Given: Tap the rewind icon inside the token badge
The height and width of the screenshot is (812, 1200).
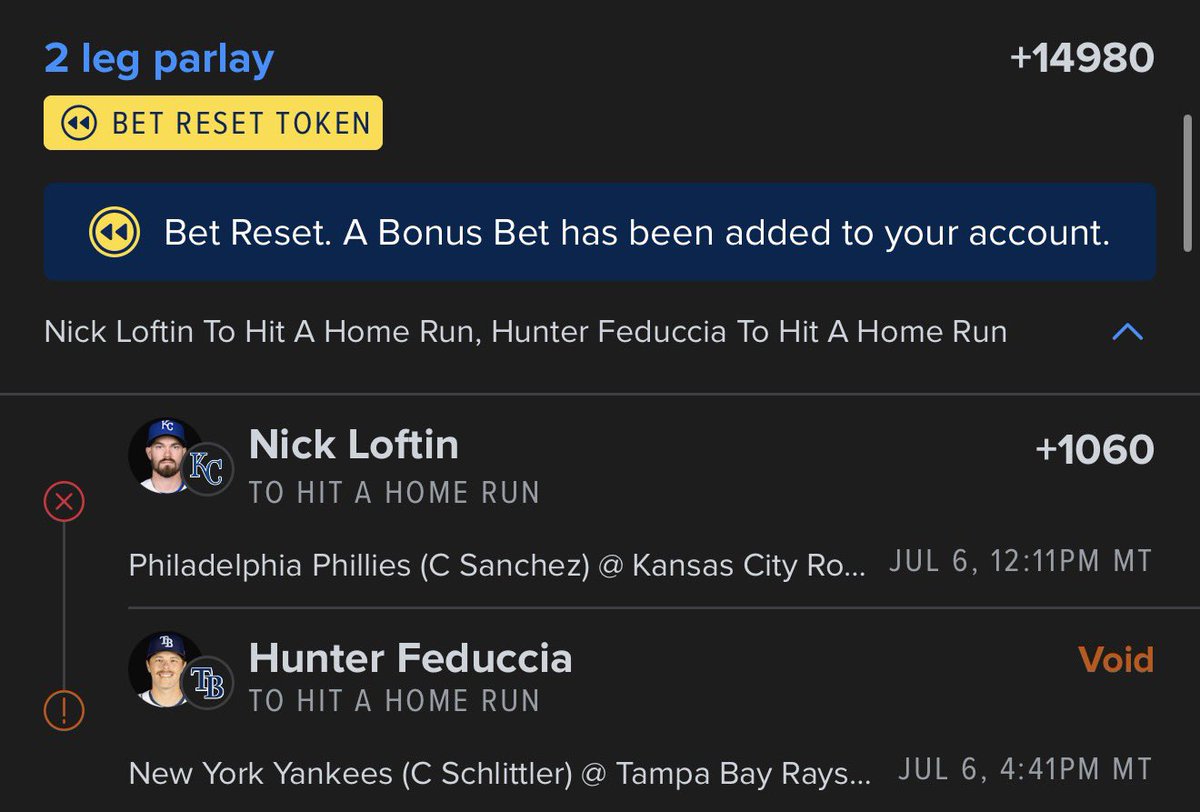Looking at the screenshot, I should pos(78,124).
